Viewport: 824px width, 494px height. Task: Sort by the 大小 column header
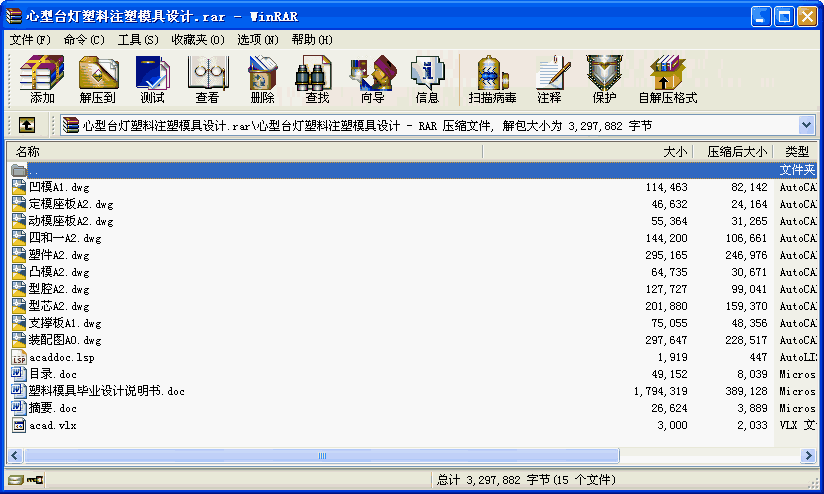click(588, 152)
